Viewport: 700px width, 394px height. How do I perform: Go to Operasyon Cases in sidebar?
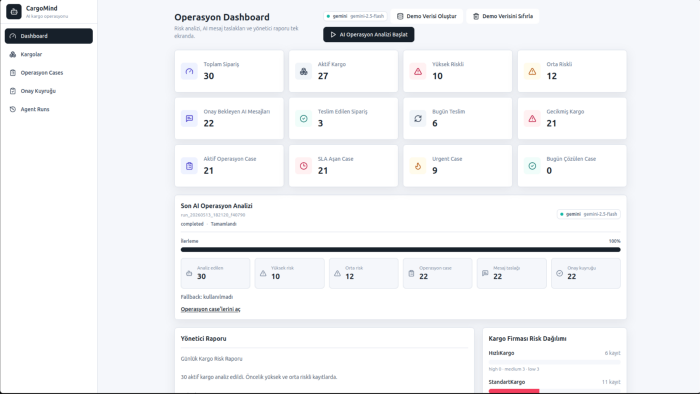(49, 73)
